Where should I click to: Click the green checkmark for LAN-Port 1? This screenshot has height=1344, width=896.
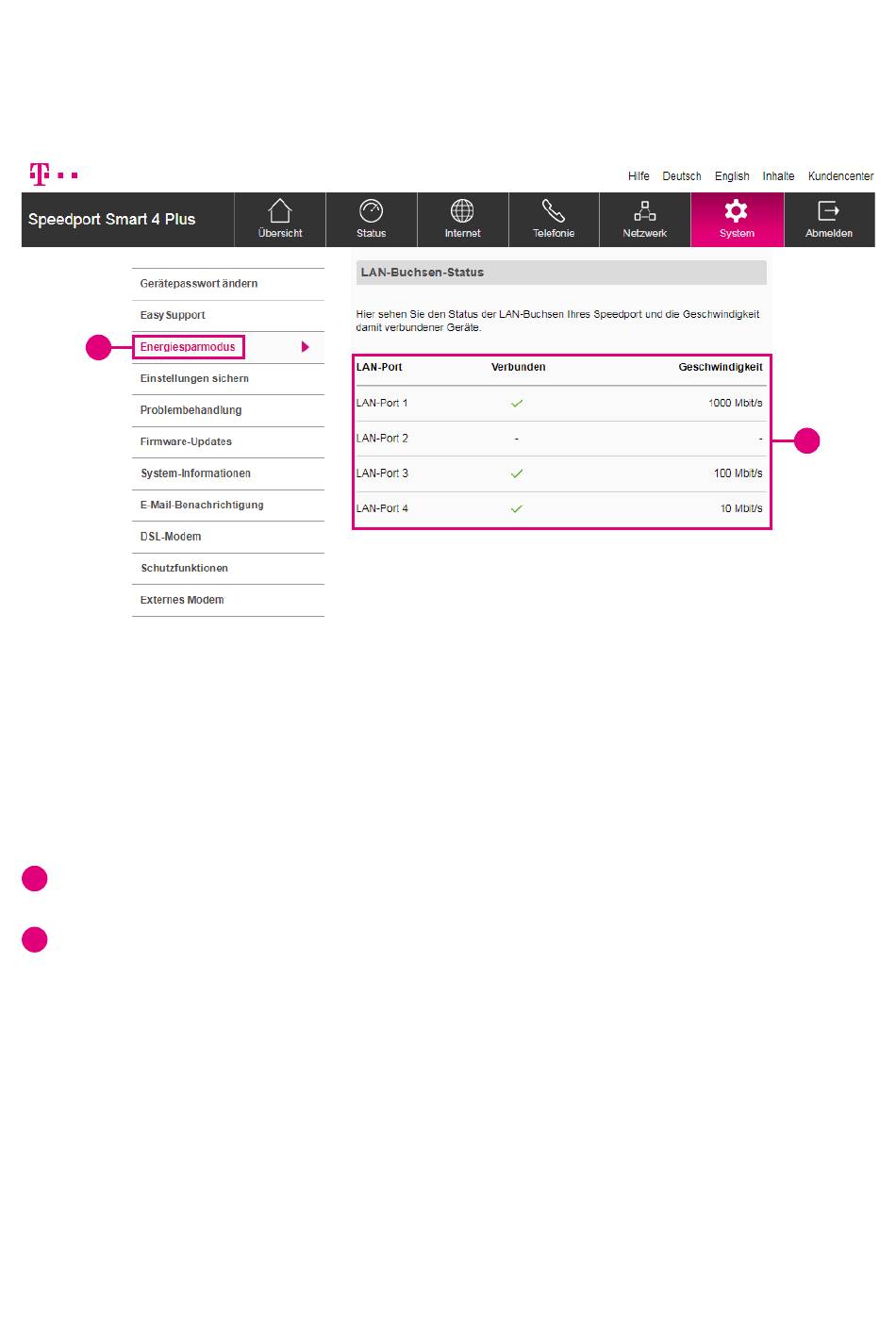pos(517,403)
